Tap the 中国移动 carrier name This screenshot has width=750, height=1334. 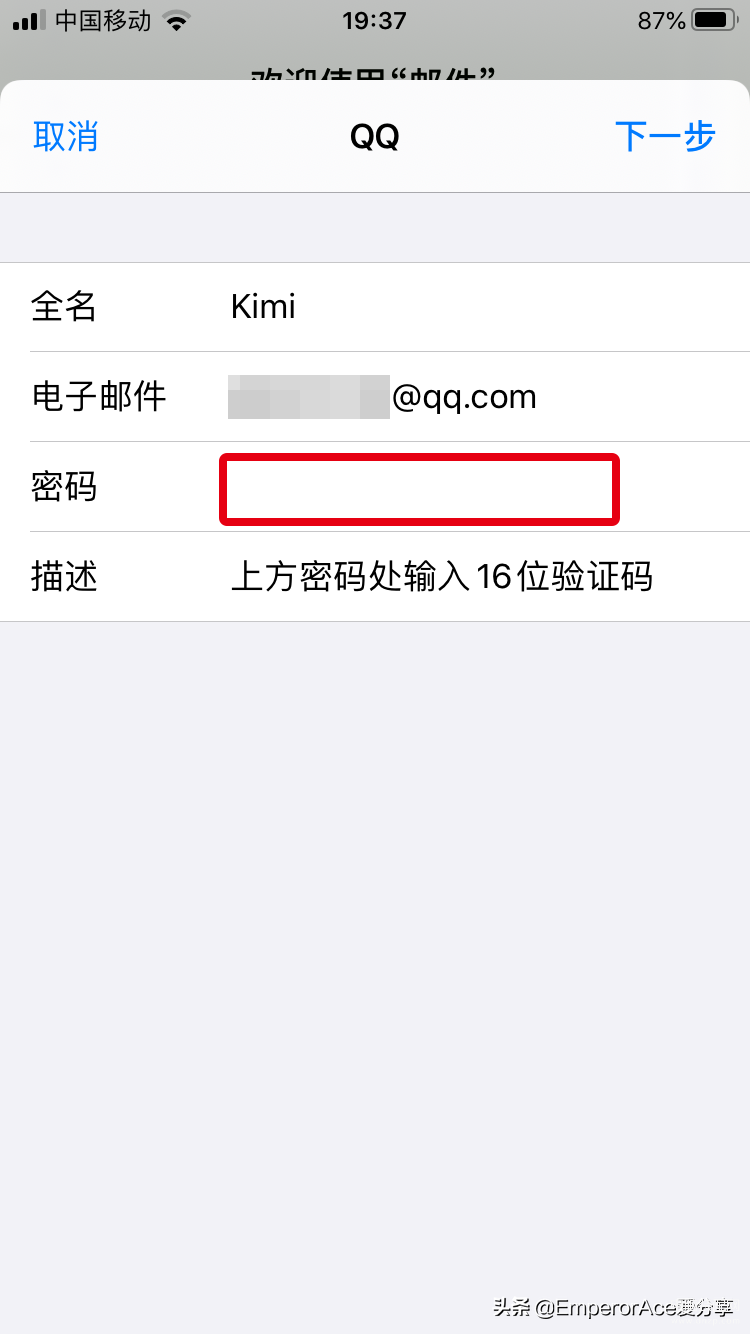(103, 20)
